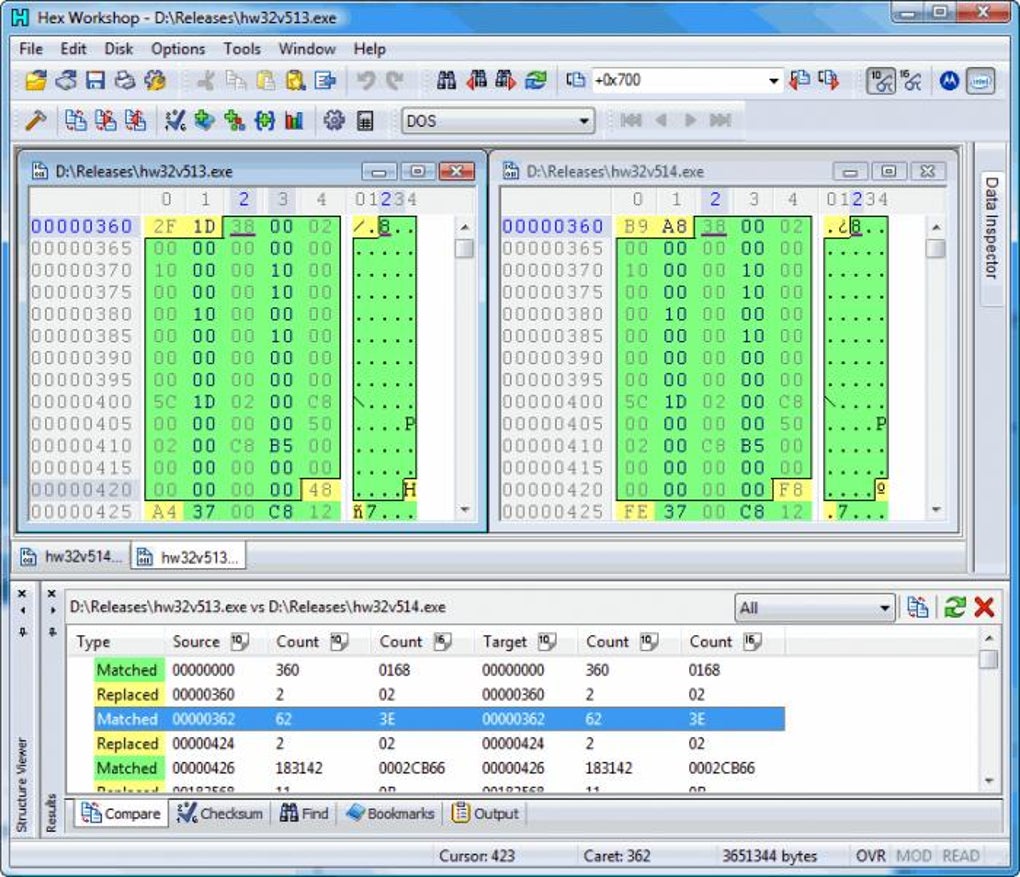This screenshot has width=1020, height=877.
Task: Open the Structure Viewer side tab
Action: coord(22,784)
